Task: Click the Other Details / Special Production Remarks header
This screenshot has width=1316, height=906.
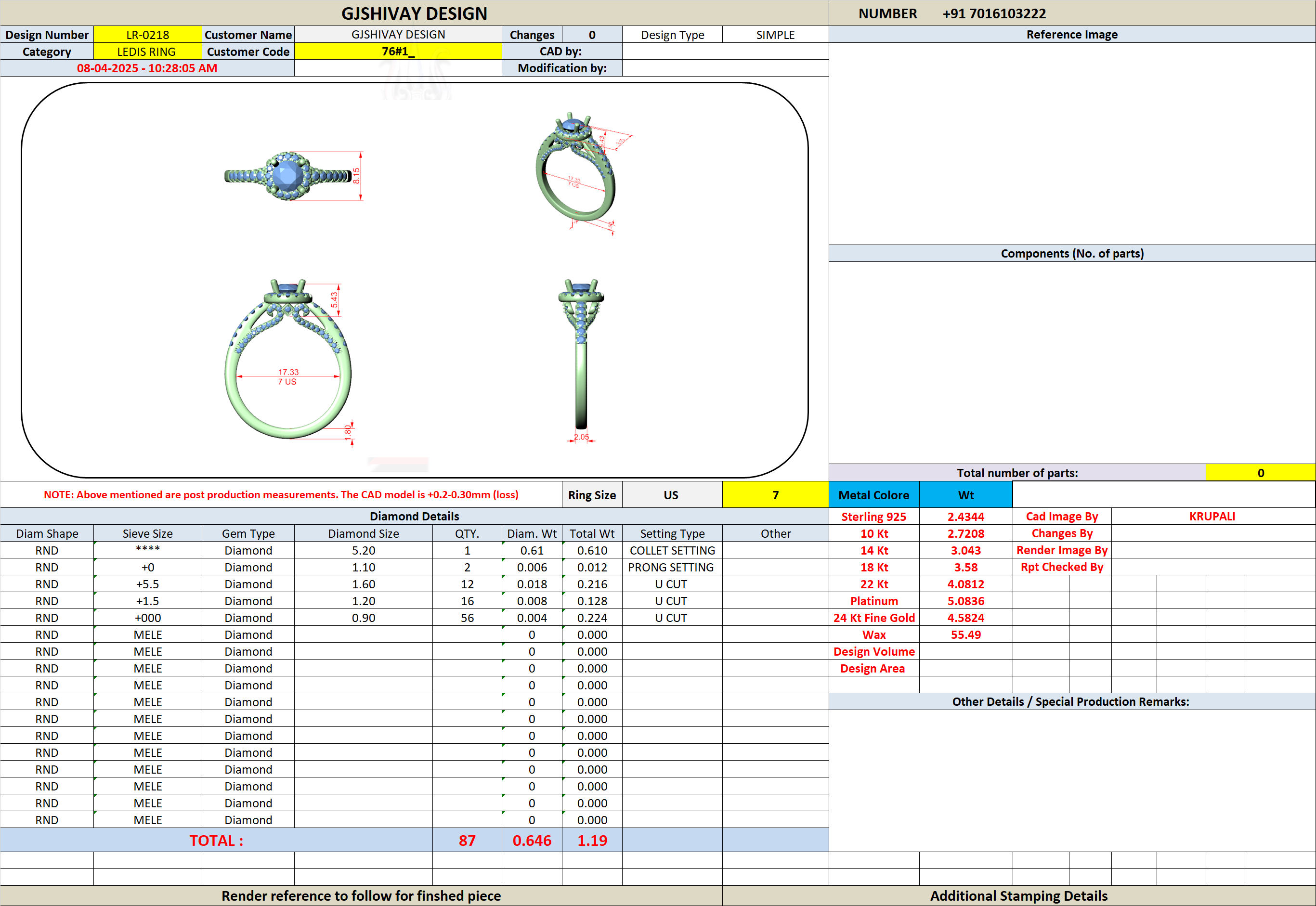Action: click(1071, 701)
